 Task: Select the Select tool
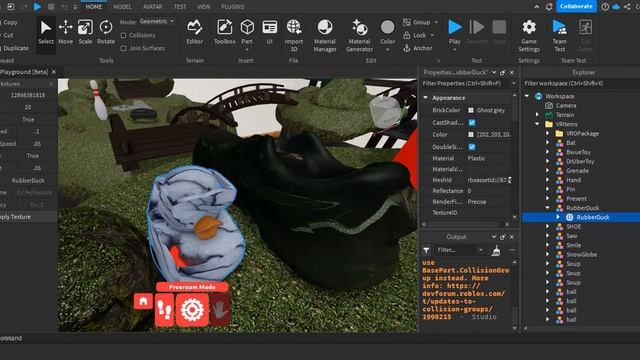(46, 32)
